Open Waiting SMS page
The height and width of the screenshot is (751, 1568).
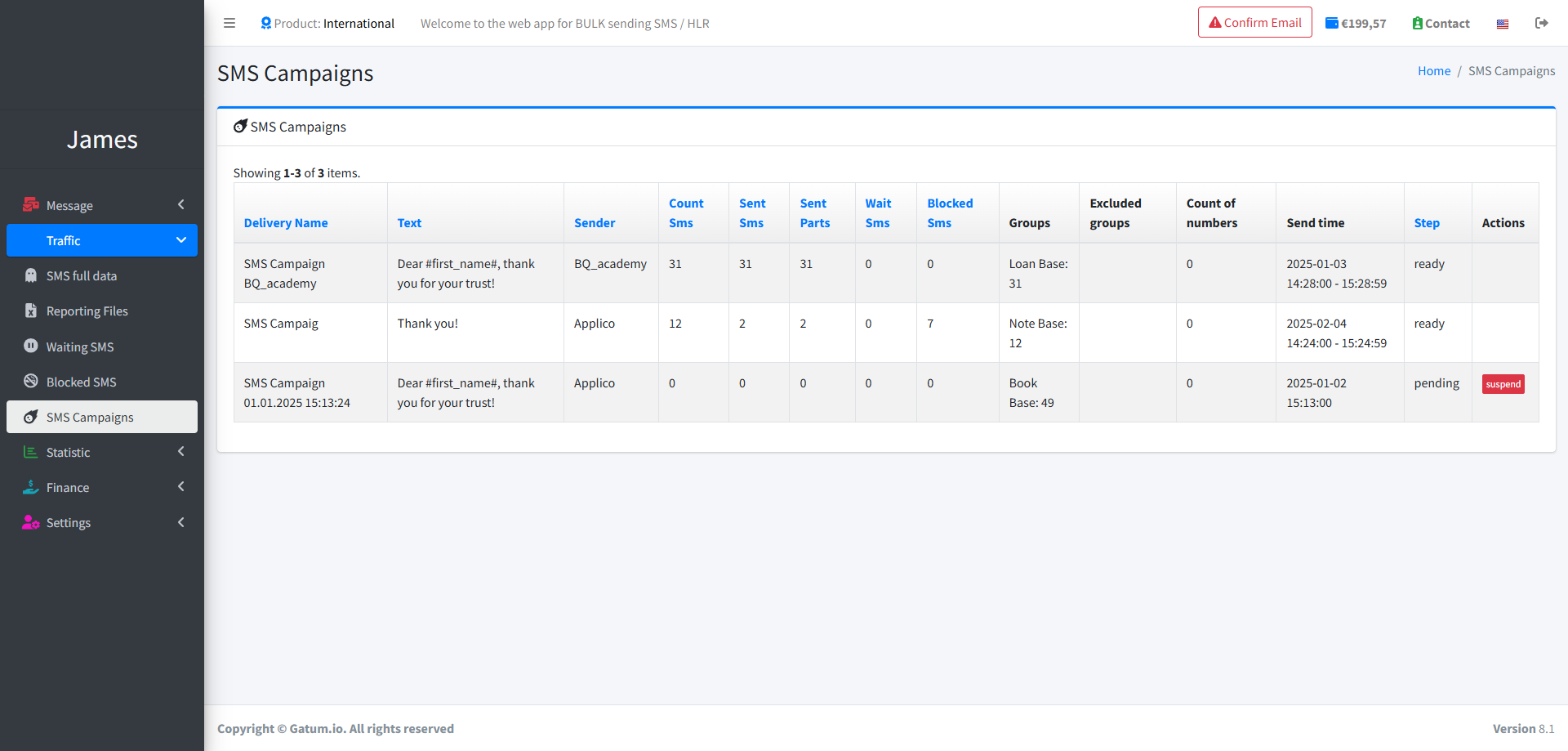click(x=79, y=346)
